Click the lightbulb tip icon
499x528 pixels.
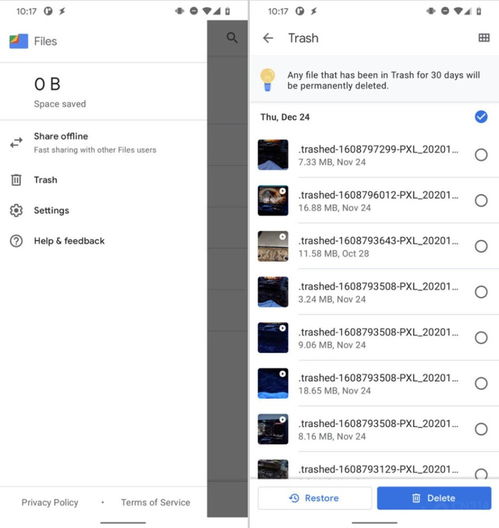[268, 80]
